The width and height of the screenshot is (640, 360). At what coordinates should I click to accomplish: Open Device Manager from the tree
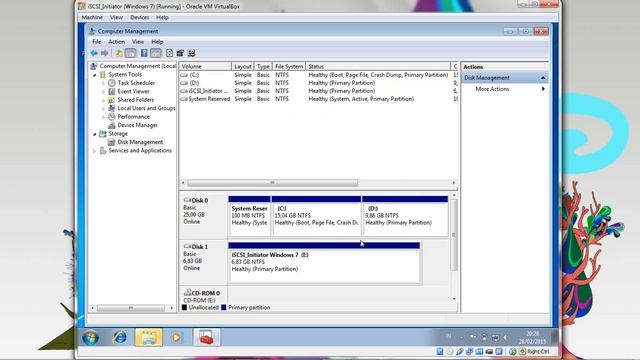click(137, 125)
